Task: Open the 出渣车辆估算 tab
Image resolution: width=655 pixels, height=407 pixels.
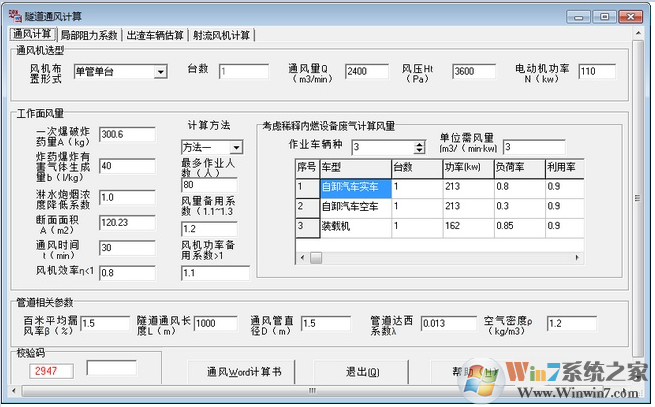Action: (x=155, y=35)
